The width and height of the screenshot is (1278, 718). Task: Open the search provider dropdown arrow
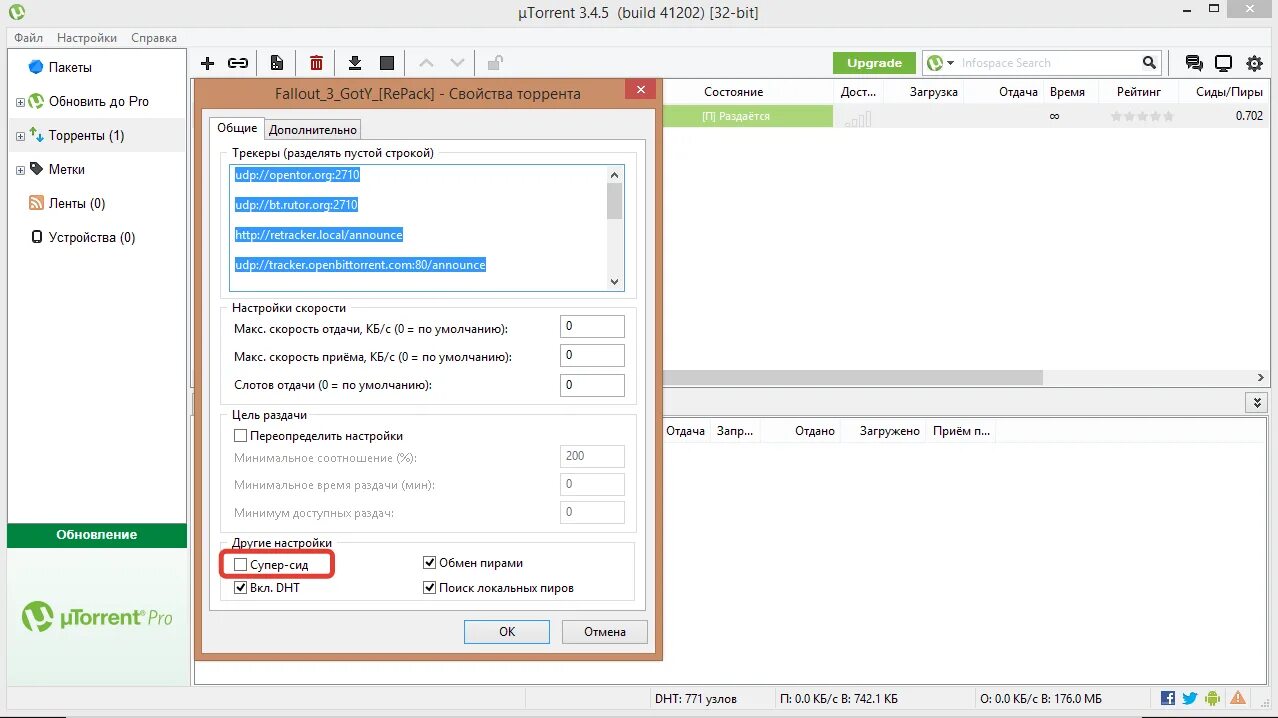click(950, 63)
